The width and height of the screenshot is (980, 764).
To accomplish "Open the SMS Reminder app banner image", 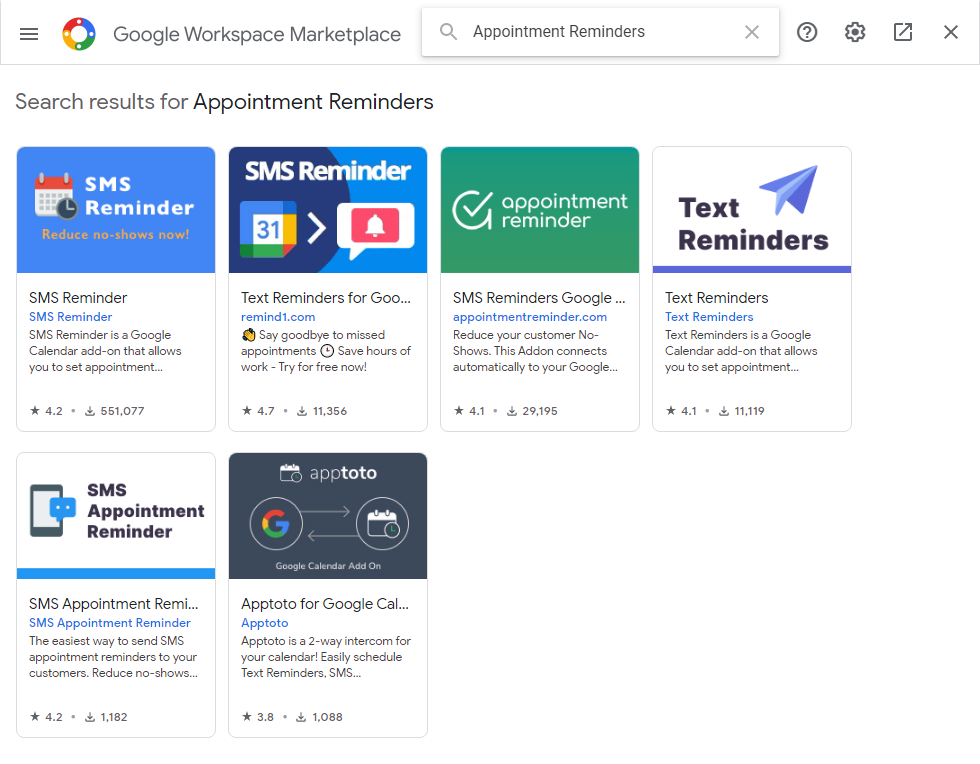I will (x=116, y=210).
